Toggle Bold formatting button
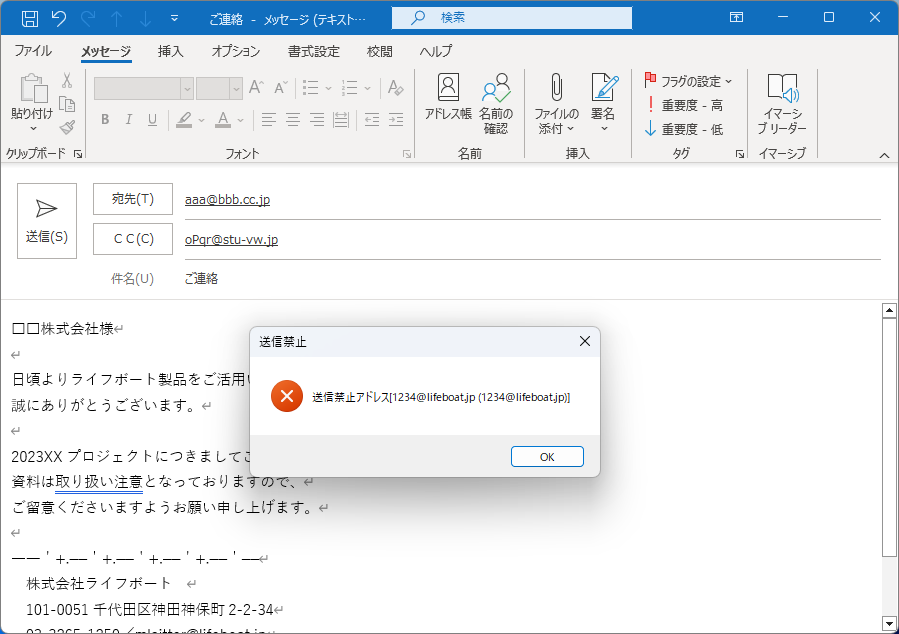The width and height of the screenshot is (899, 634). click(x=105, y=120)
